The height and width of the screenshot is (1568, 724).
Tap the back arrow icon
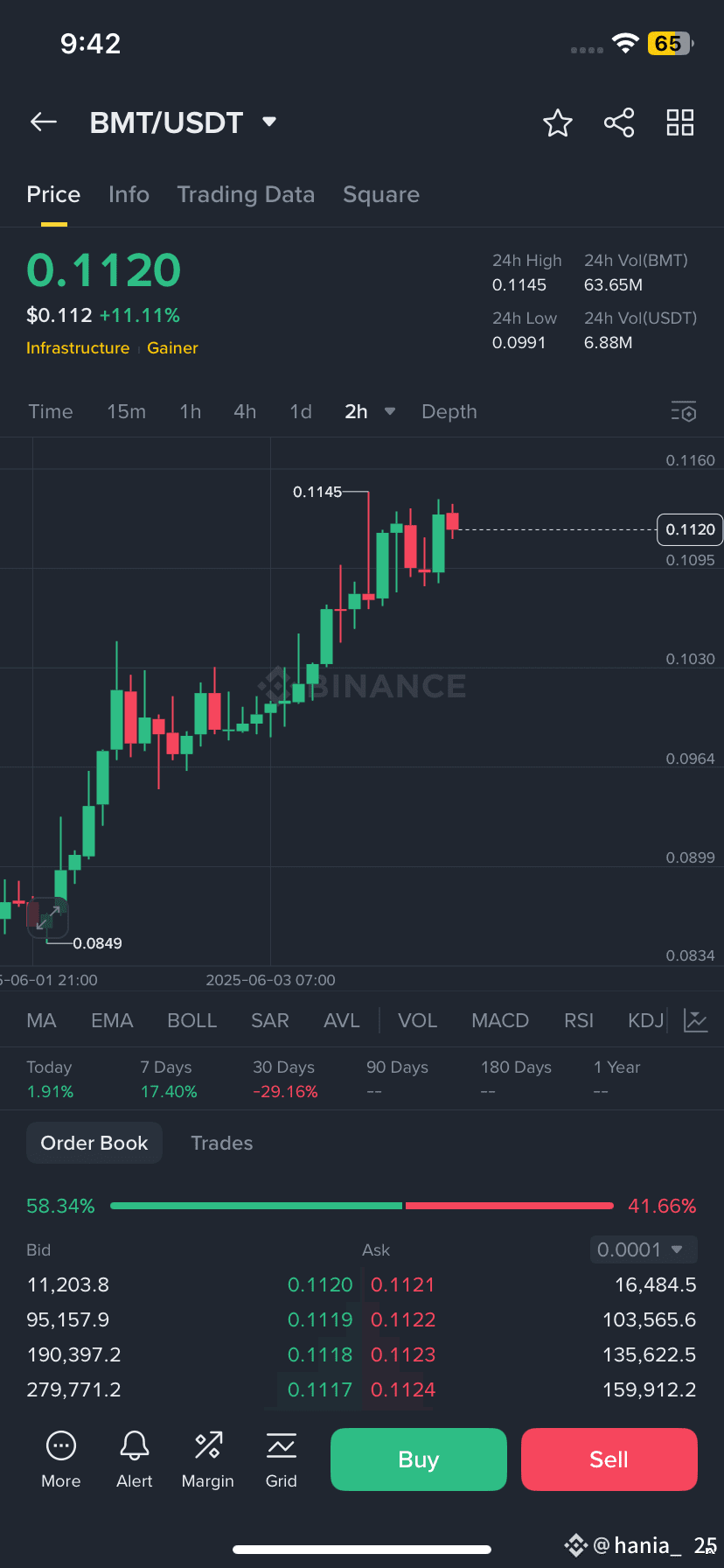[x=44, y=122]
